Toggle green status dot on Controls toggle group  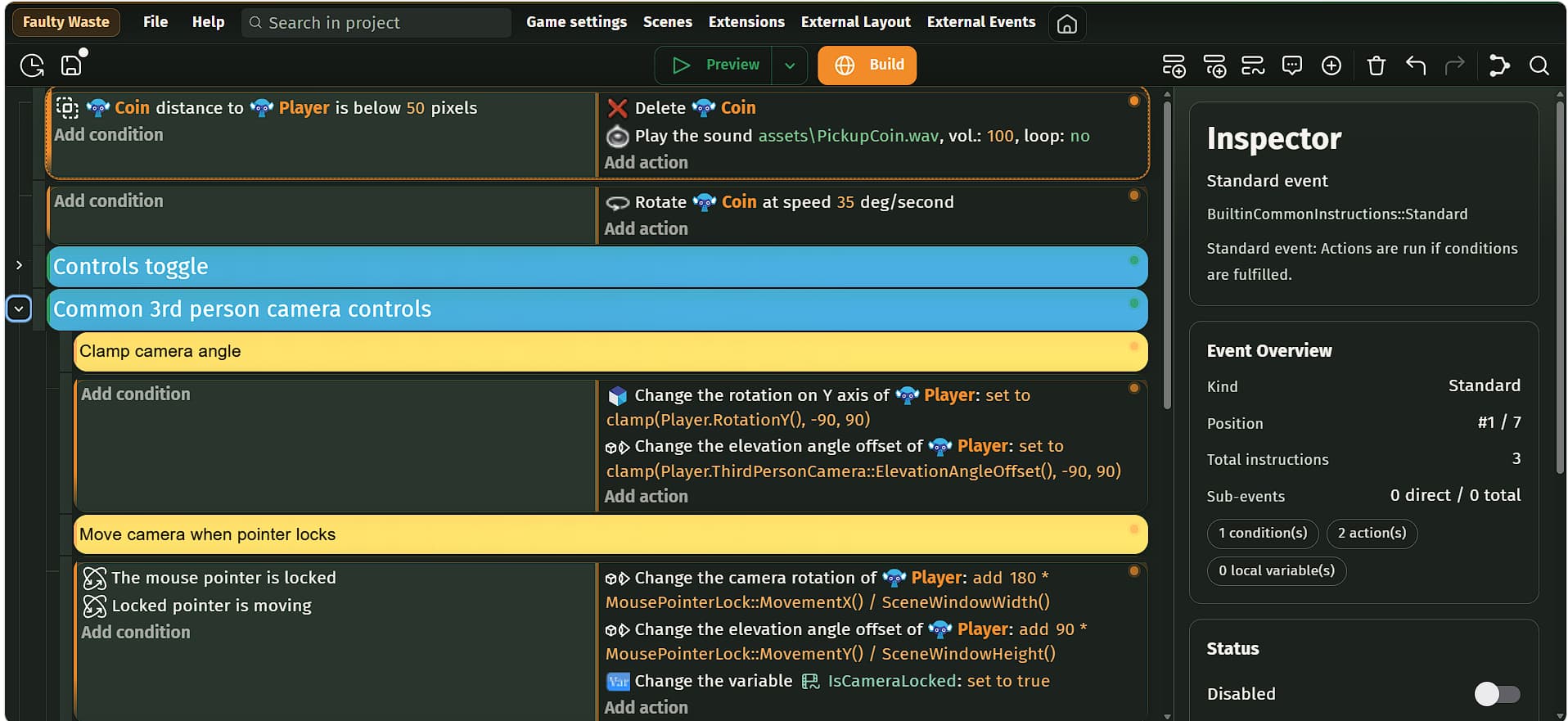point(1133,260)
